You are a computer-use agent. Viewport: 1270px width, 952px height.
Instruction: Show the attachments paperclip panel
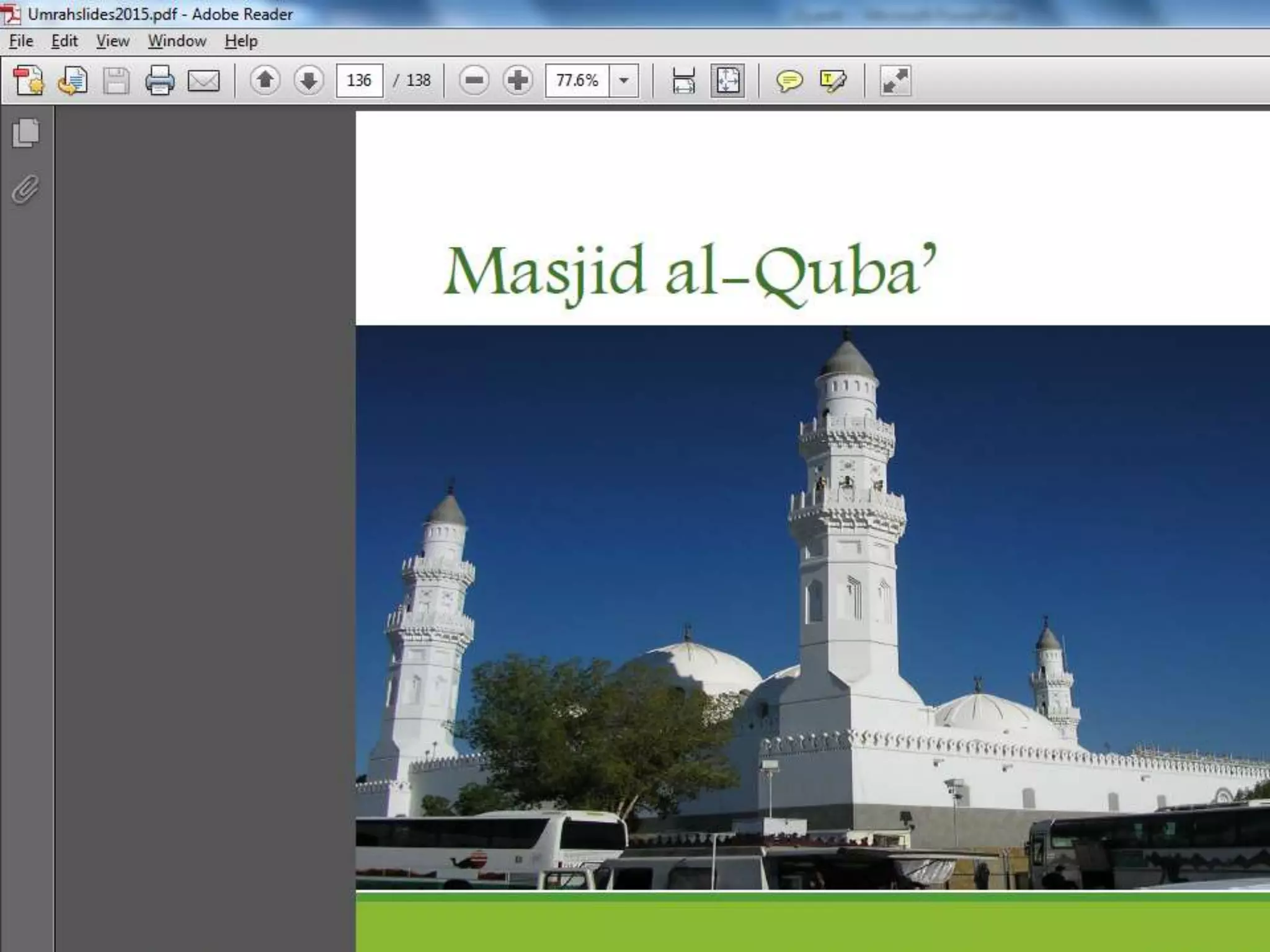pyautogui.click(x=25, y=190)
